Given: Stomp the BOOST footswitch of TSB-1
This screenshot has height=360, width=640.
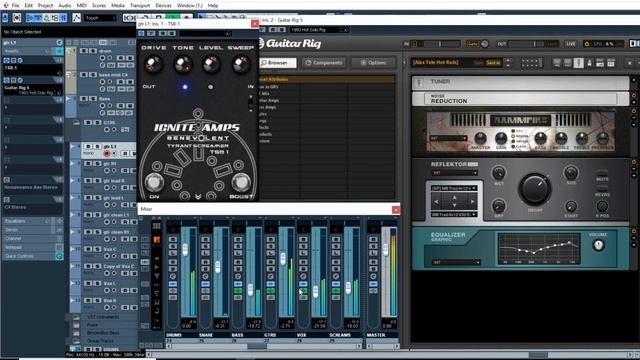Looking at the screenshot, I should (x=241, y=182).
